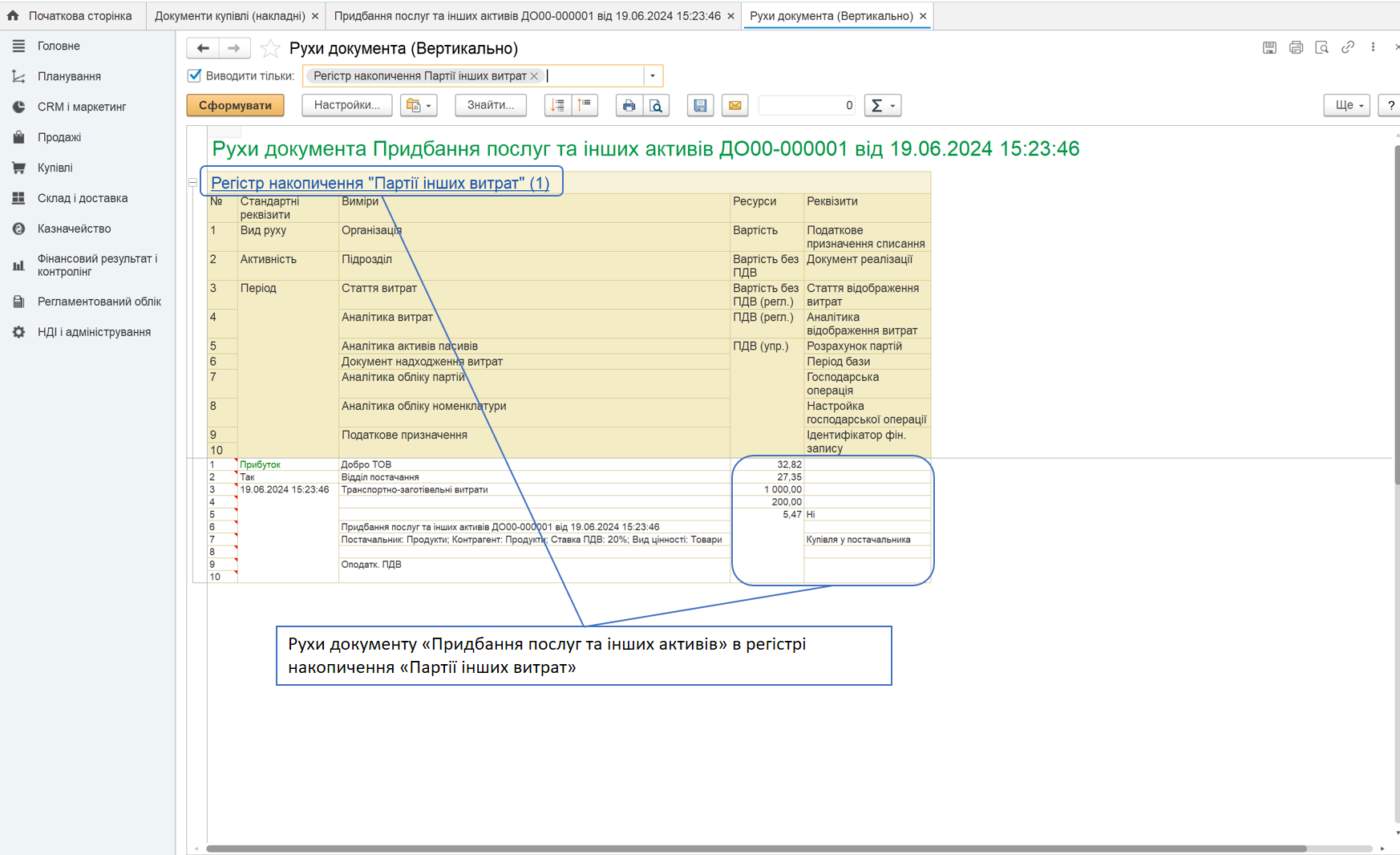This screenshot has height=855, width=1400.
Task: Open toolbar print preview magnifier icon
Action: [x=656, y=105]
